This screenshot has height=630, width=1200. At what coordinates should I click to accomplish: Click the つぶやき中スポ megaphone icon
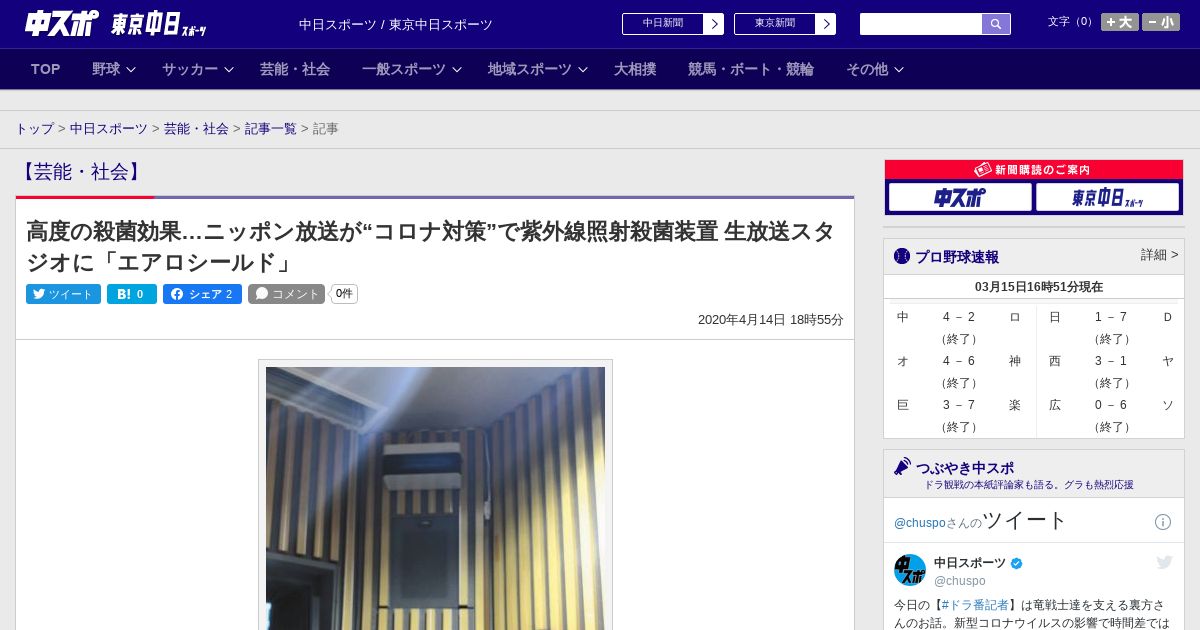[x=902, y=466]
